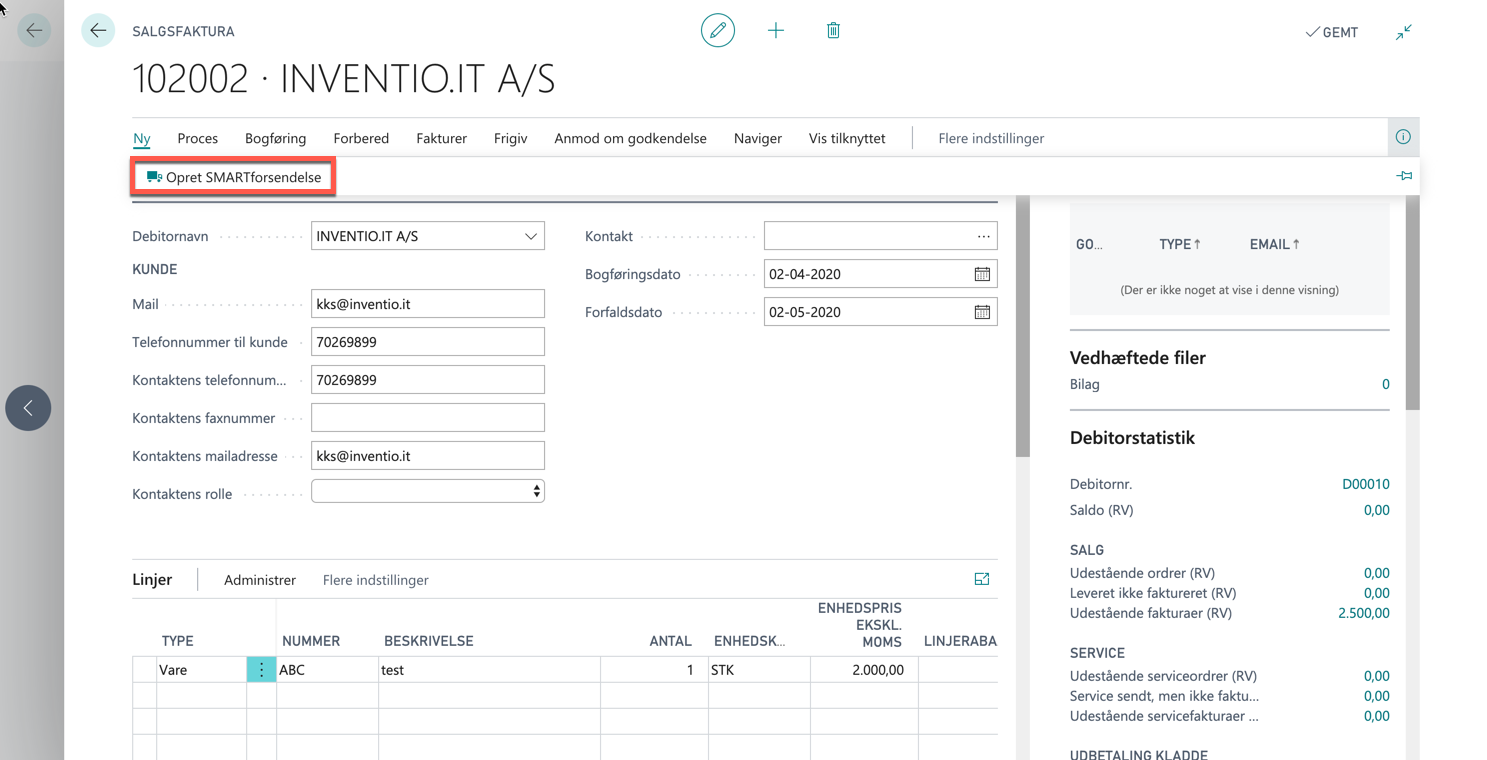Open the Naviger menu

coord(757,138)
